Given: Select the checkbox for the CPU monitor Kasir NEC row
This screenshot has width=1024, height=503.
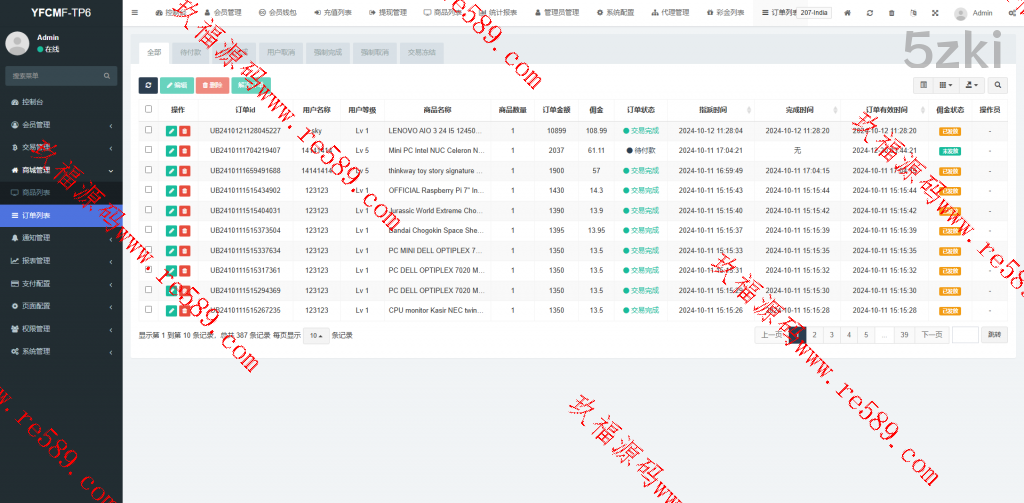Looking at the screenshot, I should click(149, 310).
